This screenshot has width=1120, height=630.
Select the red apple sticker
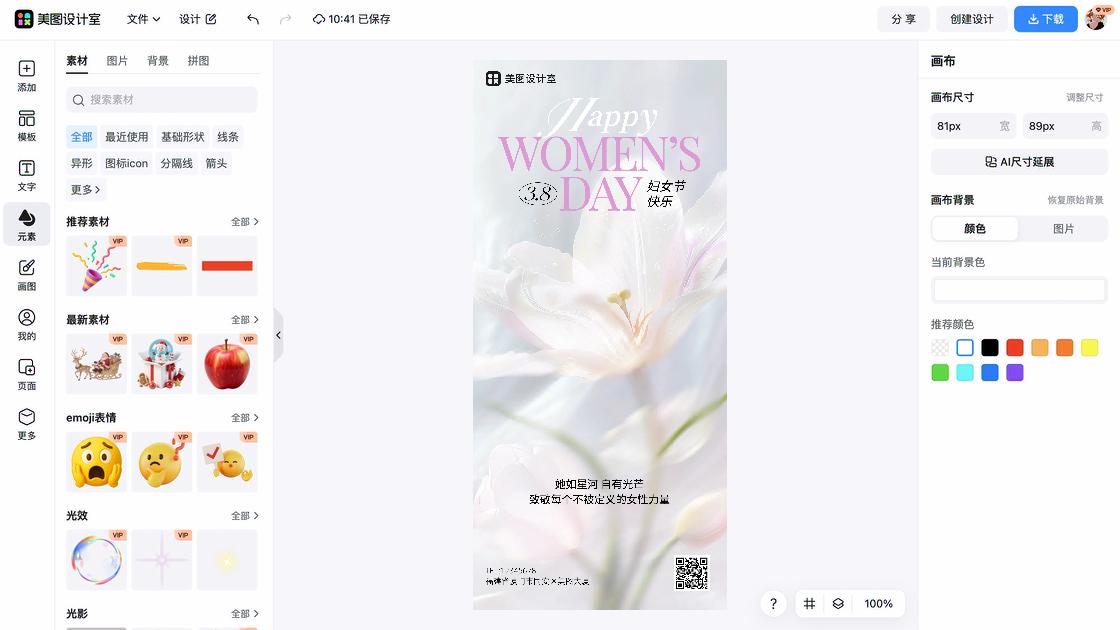(227, 364)
